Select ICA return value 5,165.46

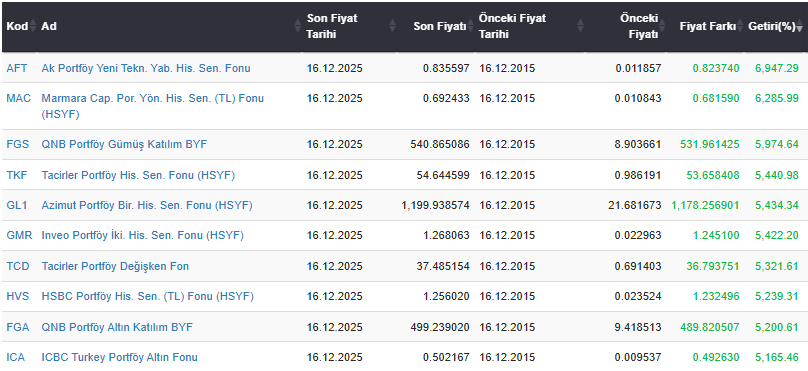tap(777, 357)
